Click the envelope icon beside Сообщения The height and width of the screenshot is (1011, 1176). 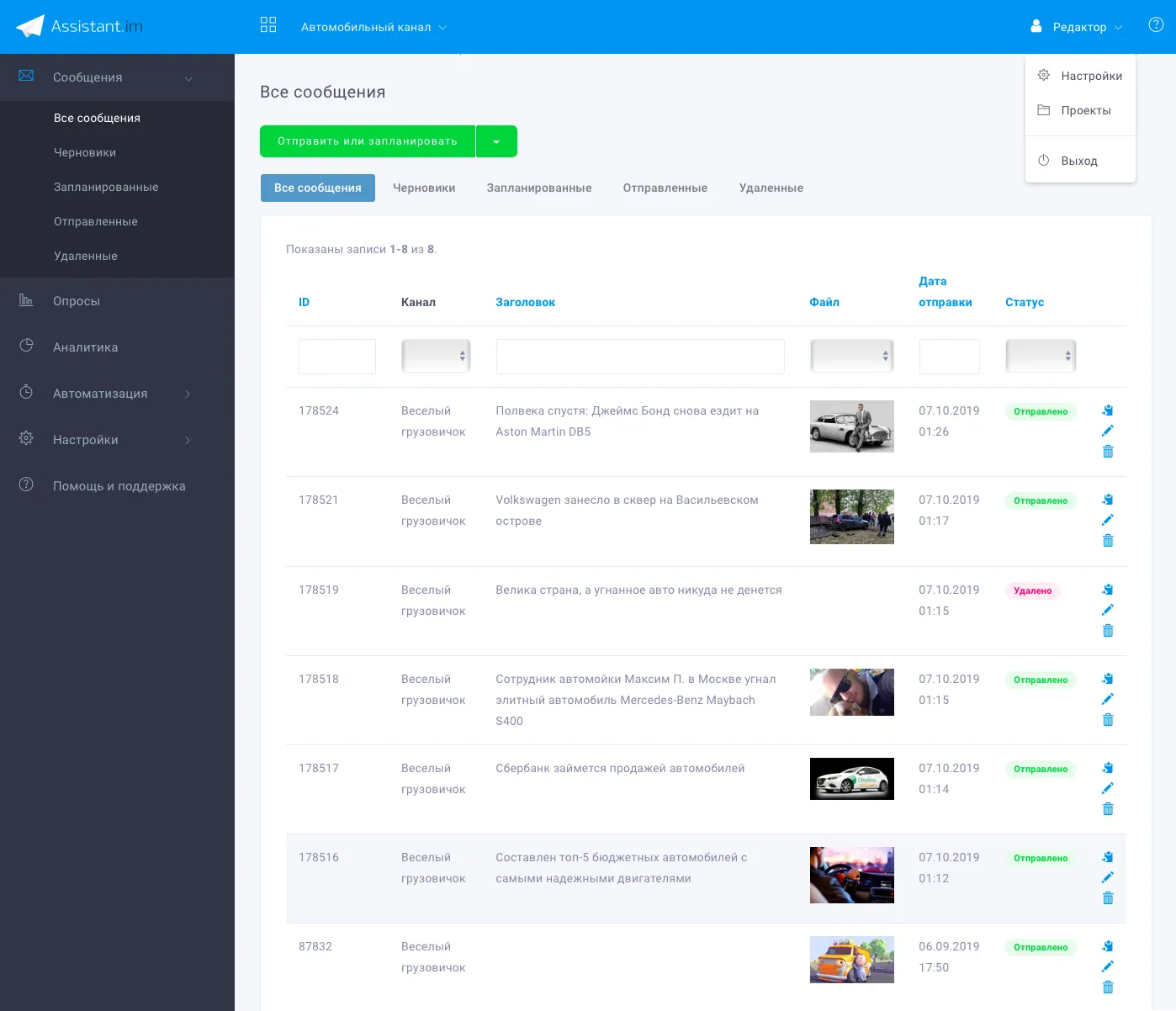[x=26, y=76]
